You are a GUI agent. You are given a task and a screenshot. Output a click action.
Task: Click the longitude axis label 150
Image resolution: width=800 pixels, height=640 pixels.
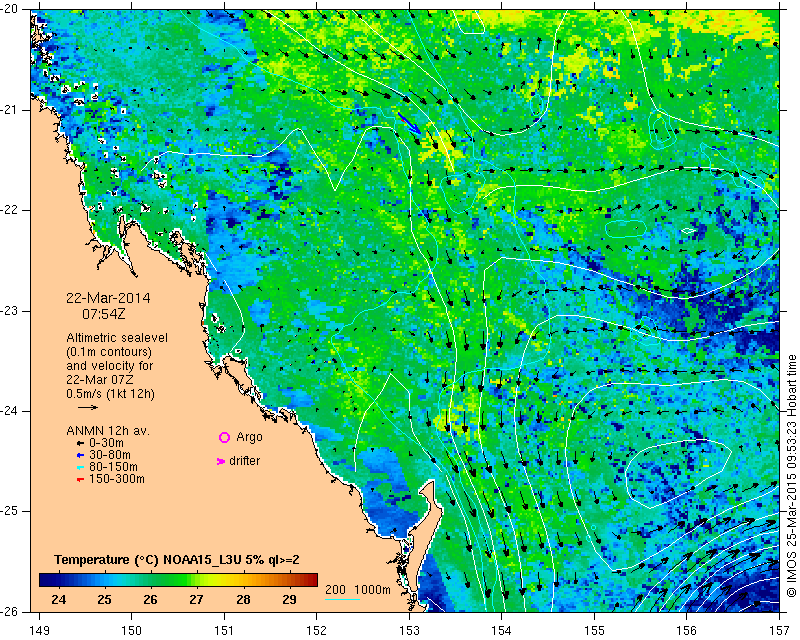tap(132, 631)
